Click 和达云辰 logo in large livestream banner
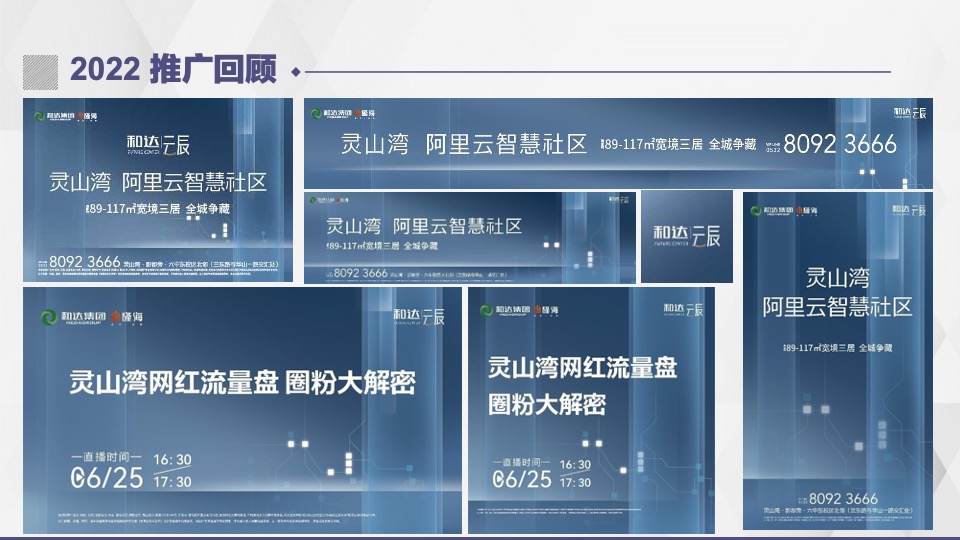 tap(419, 316)
